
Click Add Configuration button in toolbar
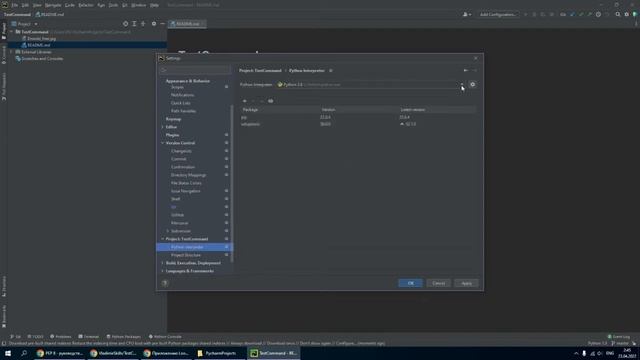coord(498,15)
